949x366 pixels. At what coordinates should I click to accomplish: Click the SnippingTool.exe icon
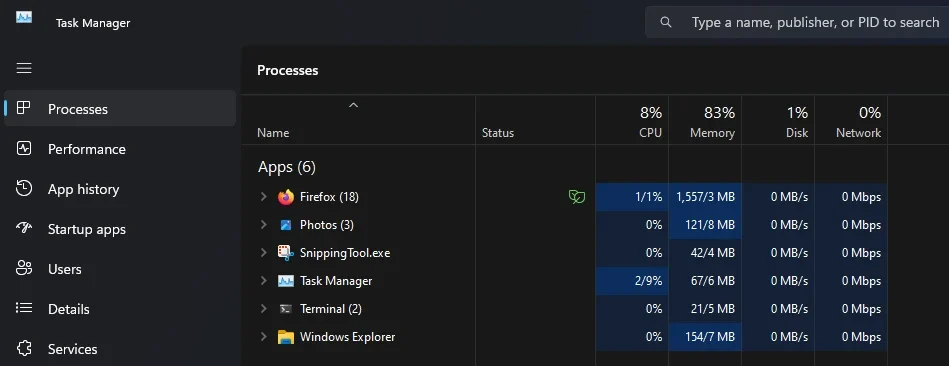(286, 253)
